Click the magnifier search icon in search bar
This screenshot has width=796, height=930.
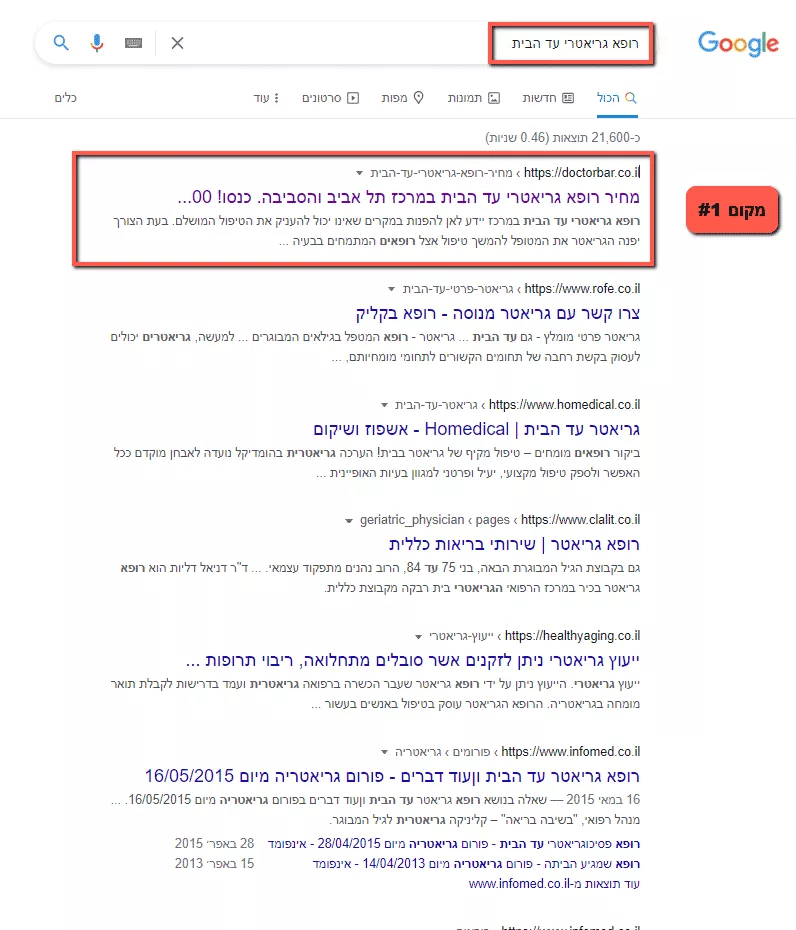(61, 43)
